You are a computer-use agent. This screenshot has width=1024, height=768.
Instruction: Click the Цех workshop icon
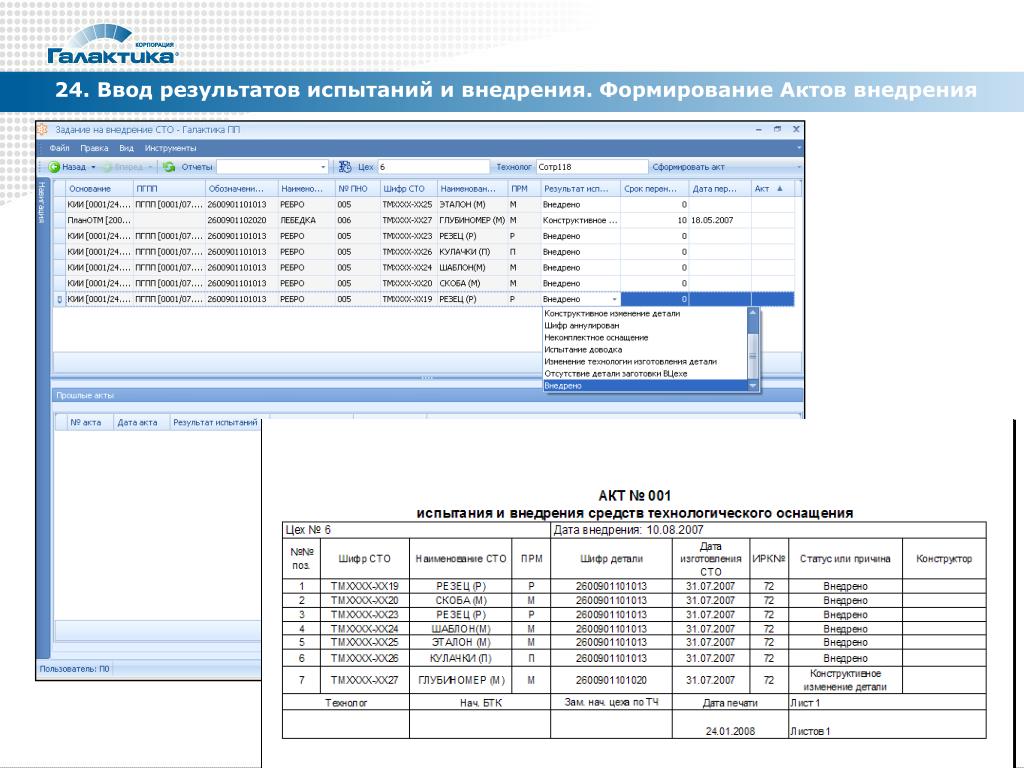[x=345, y=167]
